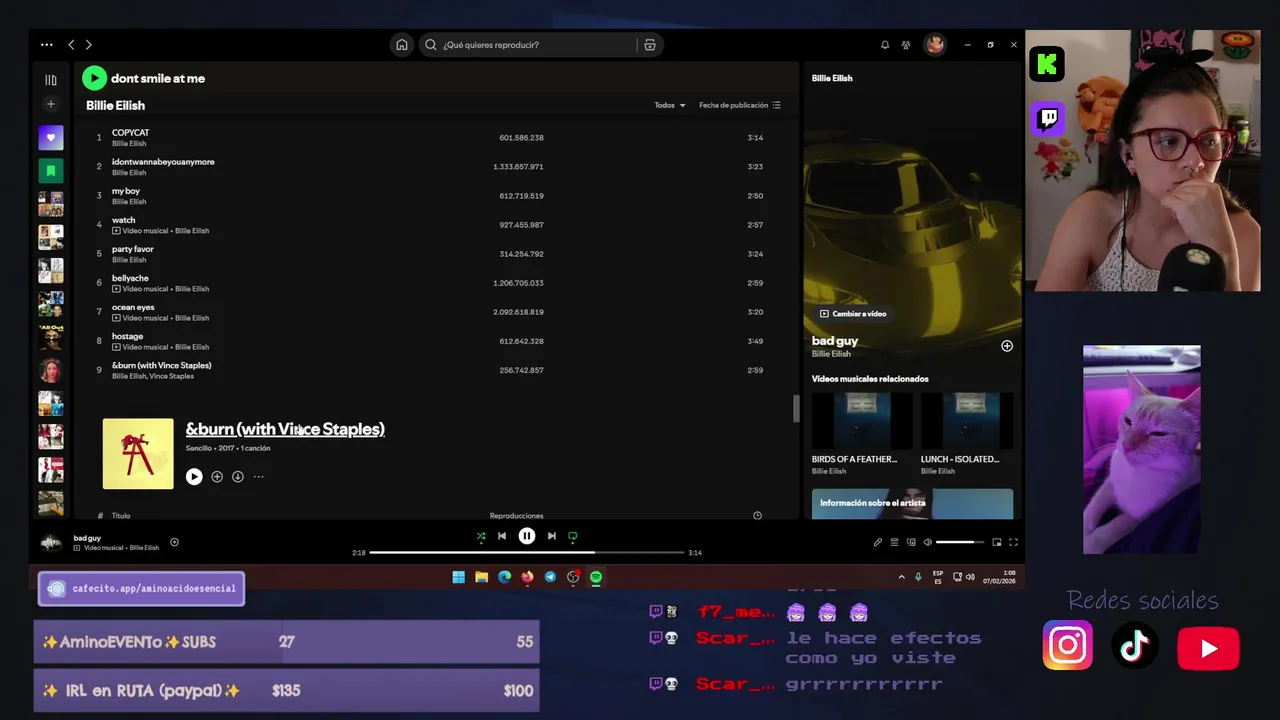The image size is (1280, 720).
Task: Expand Your Library sidebar icon
Action: click(51, 80)
